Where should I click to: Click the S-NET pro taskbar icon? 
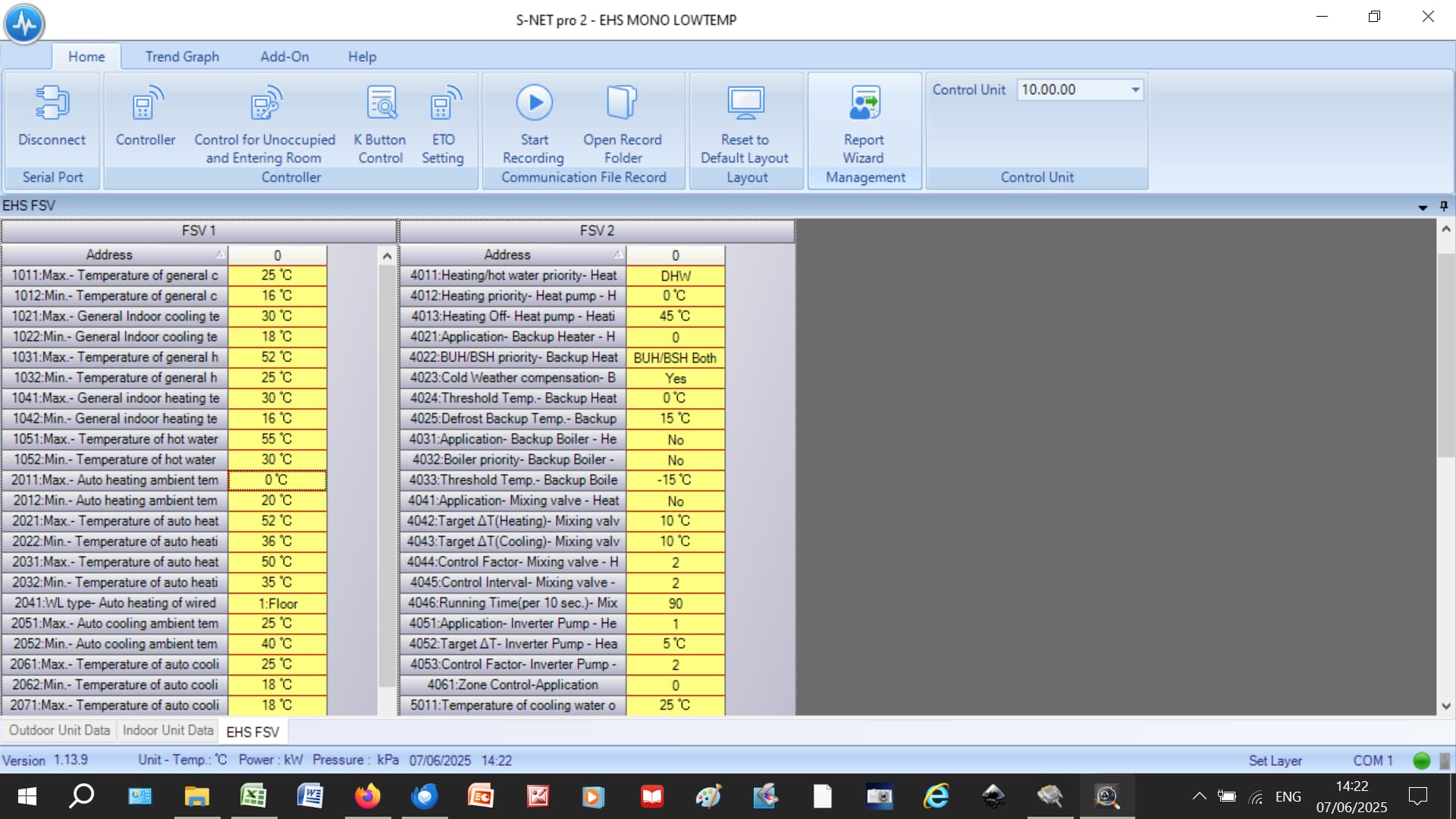click(1107, 796)
